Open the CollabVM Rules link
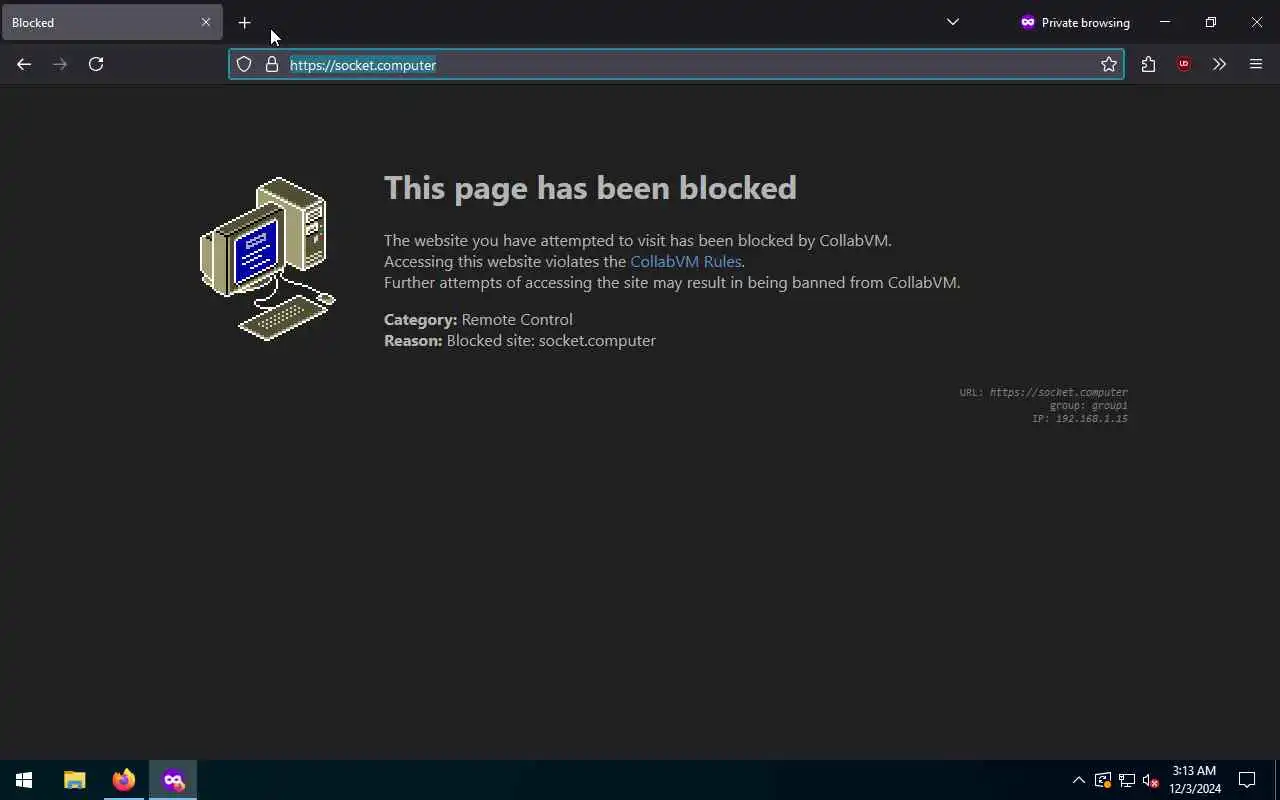 [686, 261]
